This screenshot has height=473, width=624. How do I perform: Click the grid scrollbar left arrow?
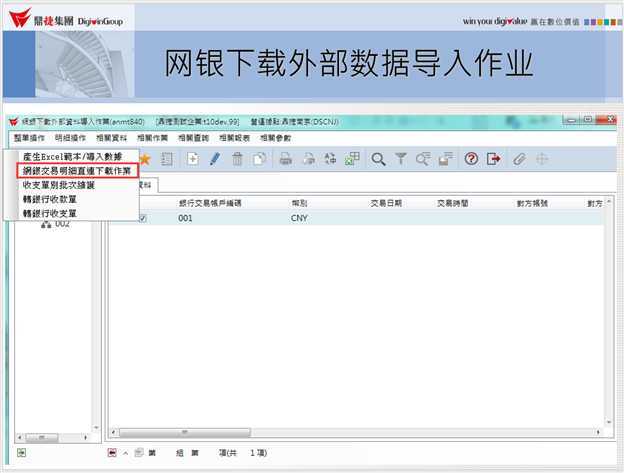(x=114, y=432)
